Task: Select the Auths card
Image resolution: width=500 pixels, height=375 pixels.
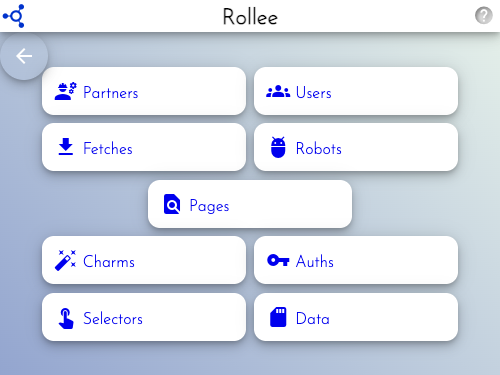Action: (x=356, y=260)
